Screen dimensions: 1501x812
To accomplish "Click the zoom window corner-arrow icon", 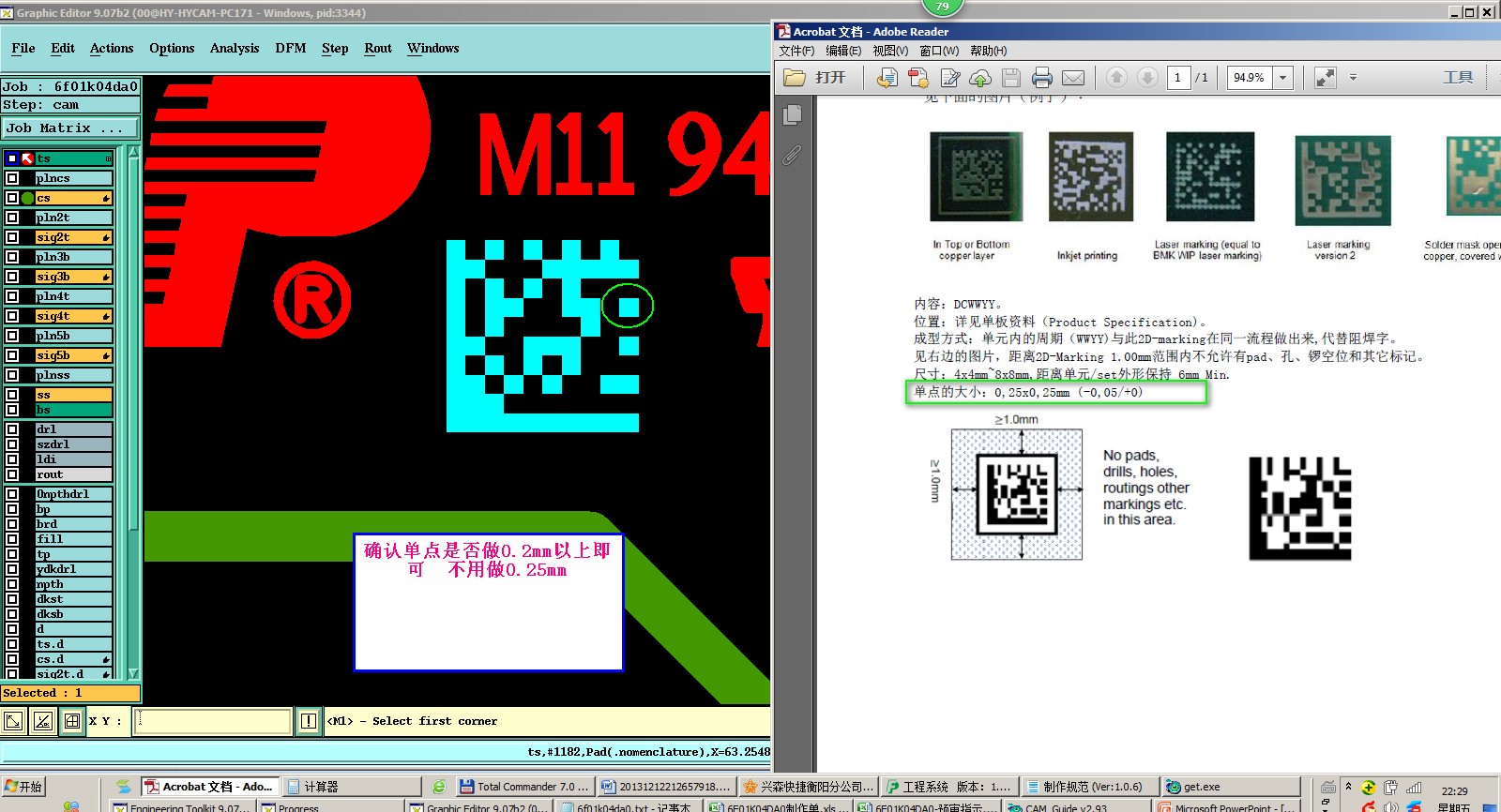I will click(14, 721).
